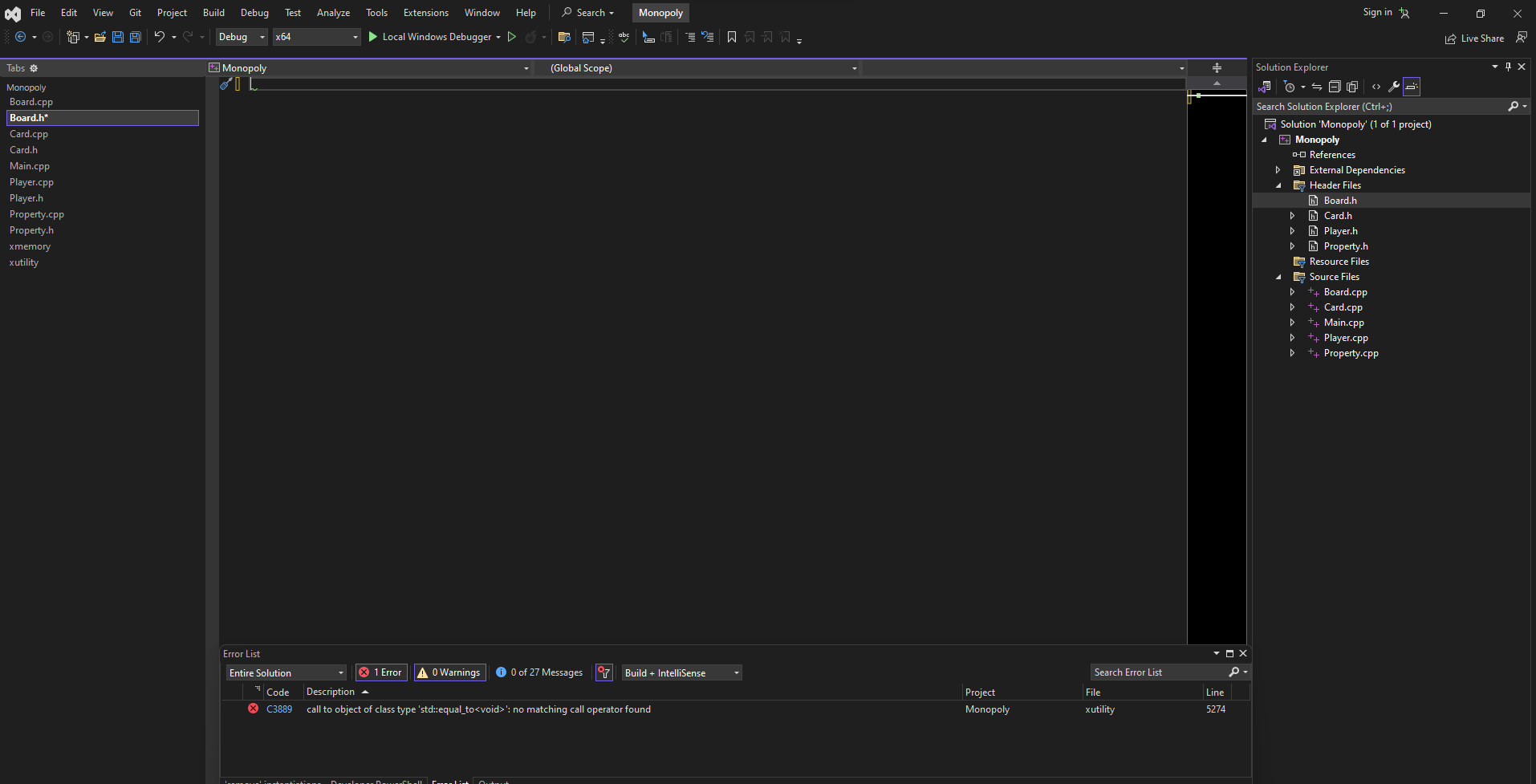
Task: Open the x64 platform dropdown
Action: coord(316,37)
